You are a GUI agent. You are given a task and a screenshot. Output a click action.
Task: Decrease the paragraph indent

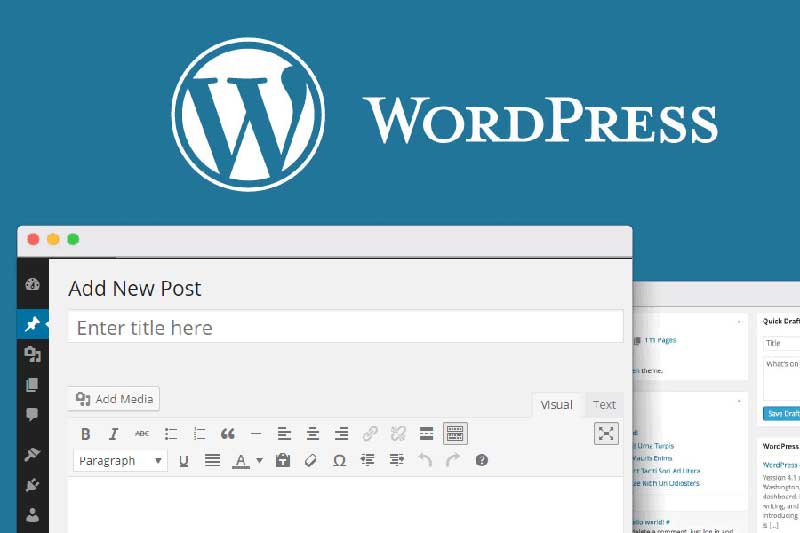tap(367, 461)
